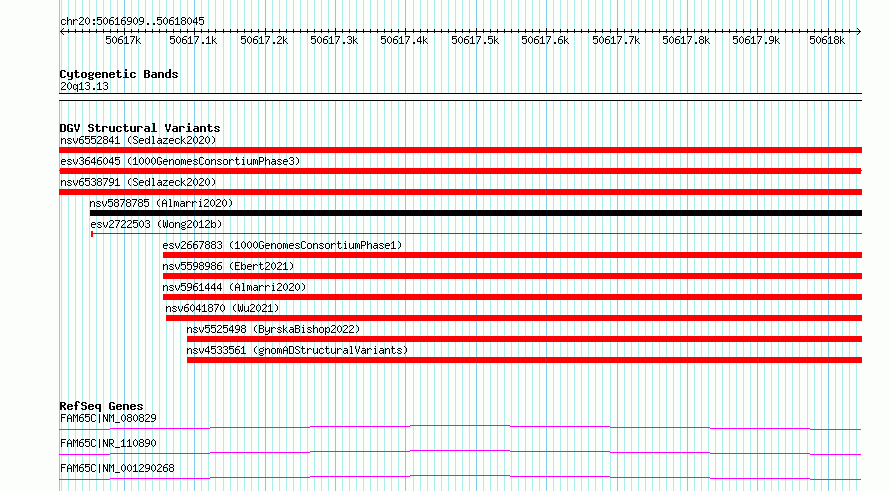Click nsv5598986 (Ebert2021) variant label
Viewport: 890px width, 491px height.
(228, 266)
